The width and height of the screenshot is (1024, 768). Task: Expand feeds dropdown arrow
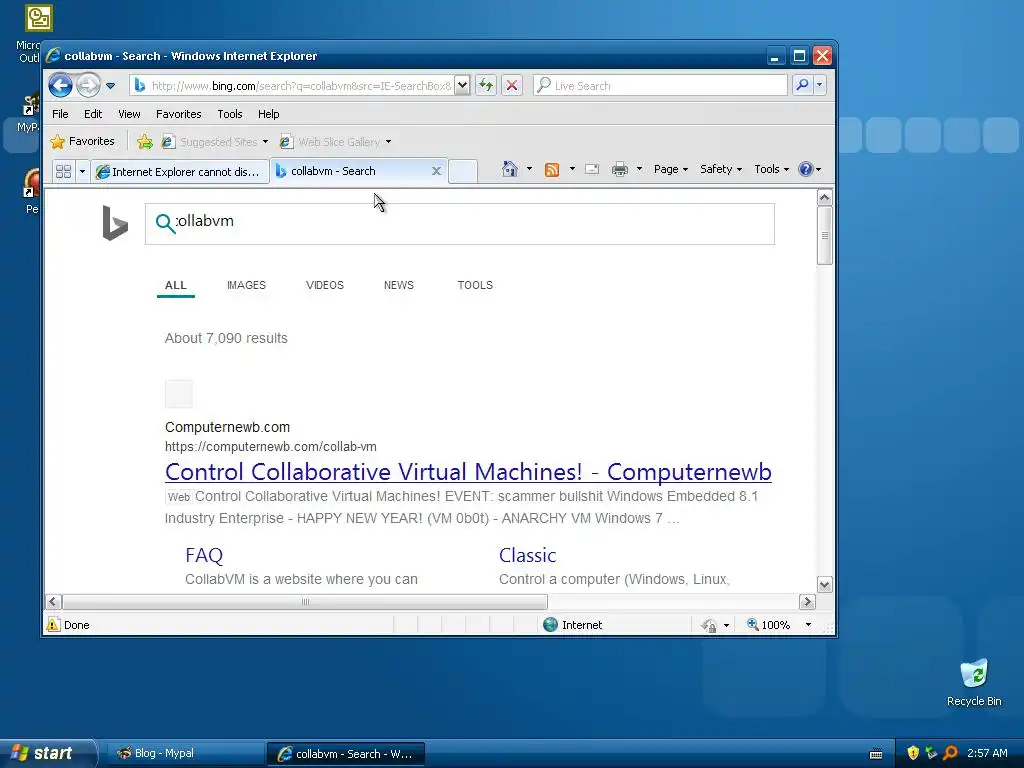(x=572, y=169)
